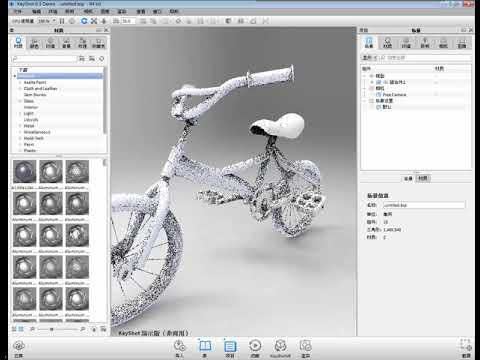The width and height of the screenshot is (480, 360).
Task: Click the export icon beside library search
Action: 92,59
